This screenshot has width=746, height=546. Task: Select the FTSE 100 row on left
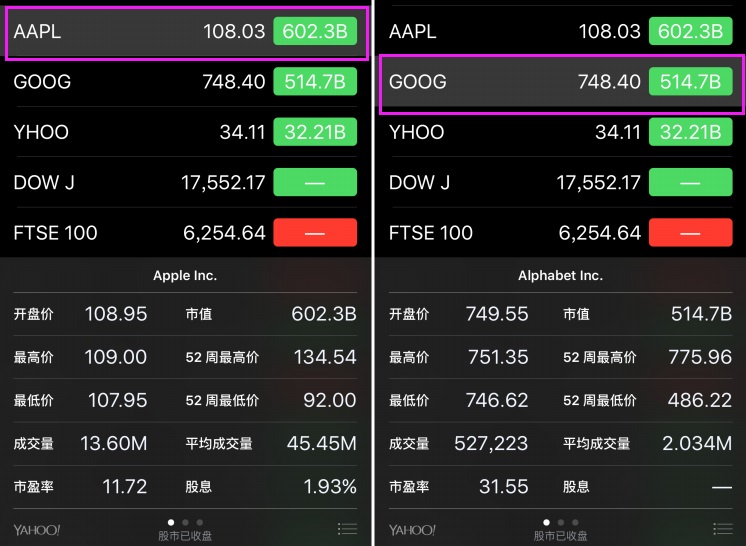(x=186, y=233)
